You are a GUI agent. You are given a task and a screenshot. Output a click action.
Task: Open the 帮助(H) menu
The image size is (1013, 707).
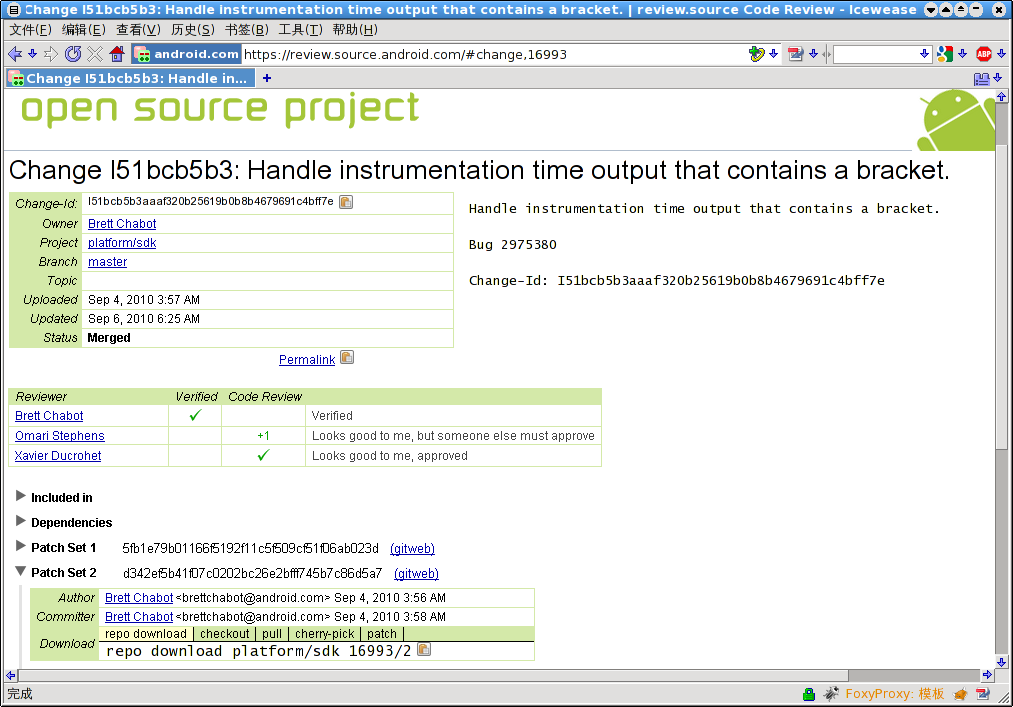pos(355,30)
